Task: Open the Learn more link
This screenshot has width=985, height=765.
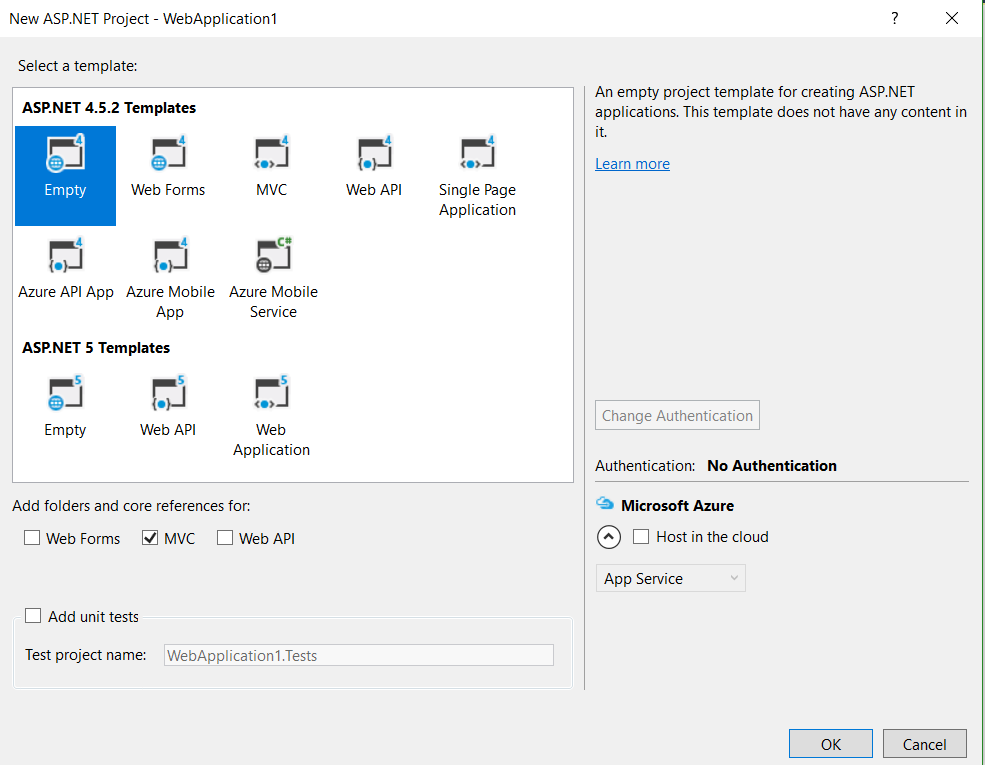Action: click(x=632, y=164)
